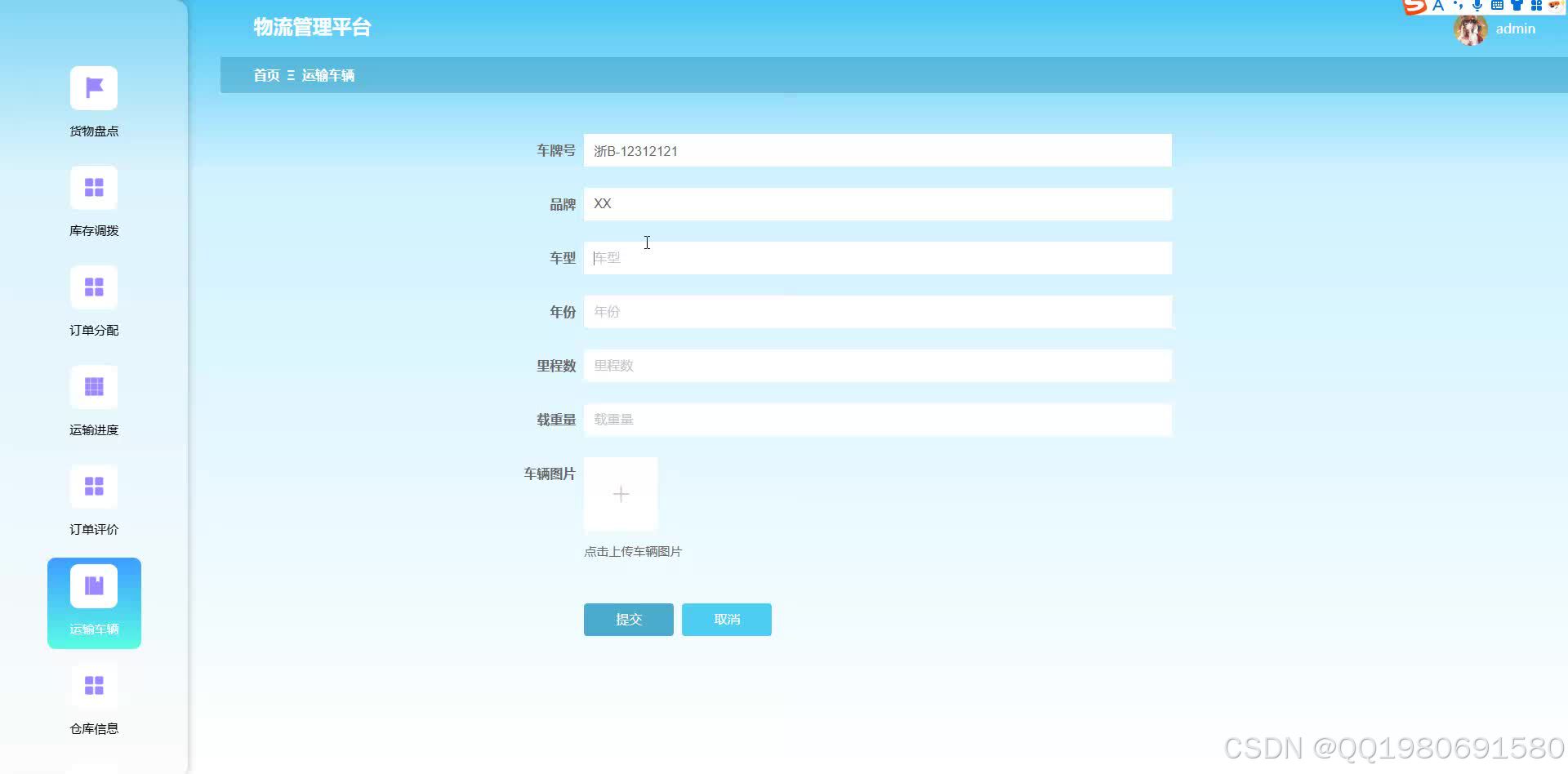Open Sogou toolbox four-squares icon
This screenshot has height=774, width=1568.
pyautogui.click(x=1536, y=6)
